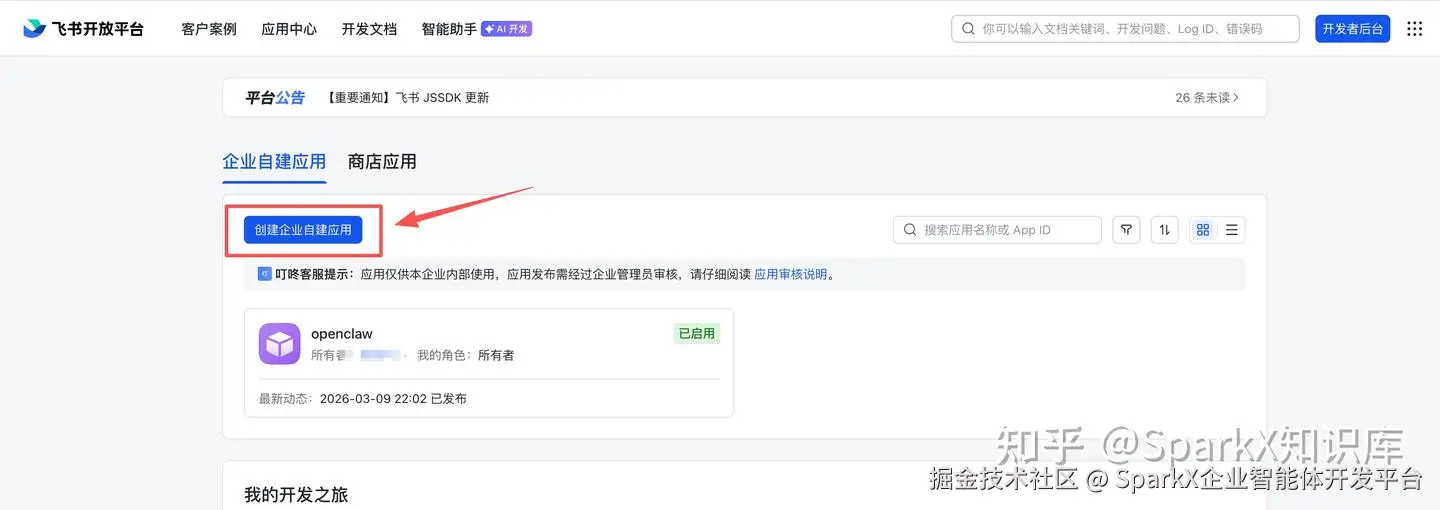Click the 开发者后台 button

(1352, 29)
